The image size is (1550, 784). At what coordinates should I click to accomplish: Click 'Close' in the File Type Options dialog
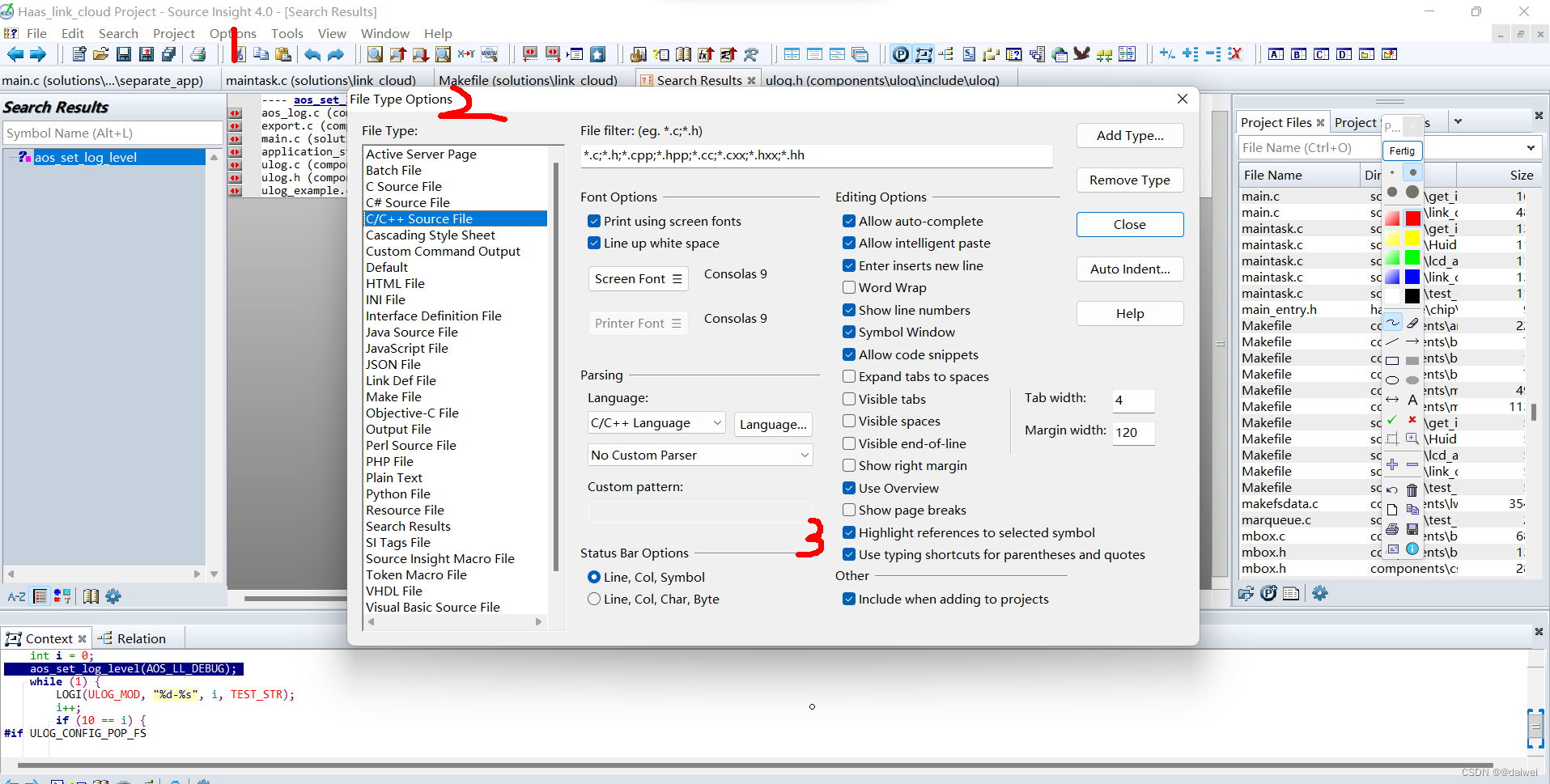tap(1130, 224)
